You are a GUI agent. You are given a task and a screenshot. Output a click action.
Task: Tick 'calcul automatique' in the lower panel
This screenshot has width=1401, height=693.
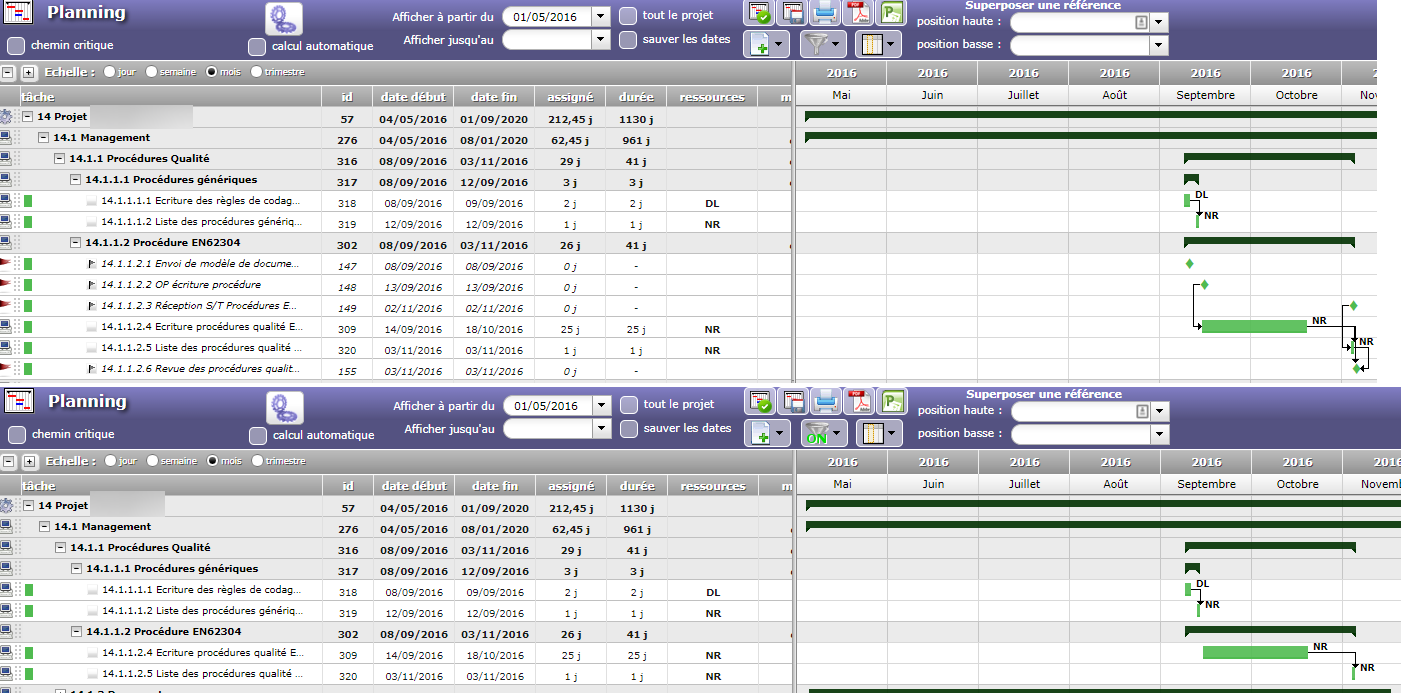[258, 435]
